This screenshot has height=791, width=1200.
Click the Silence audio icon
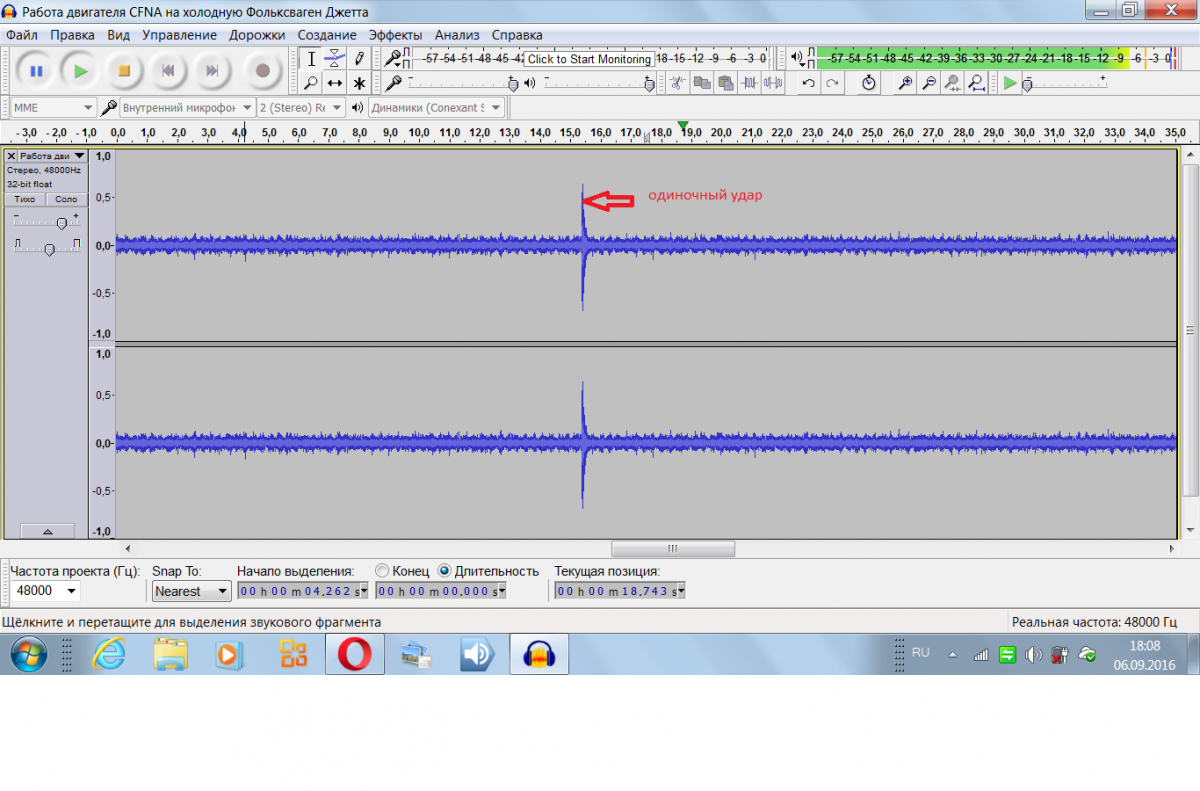coord(773,83)
